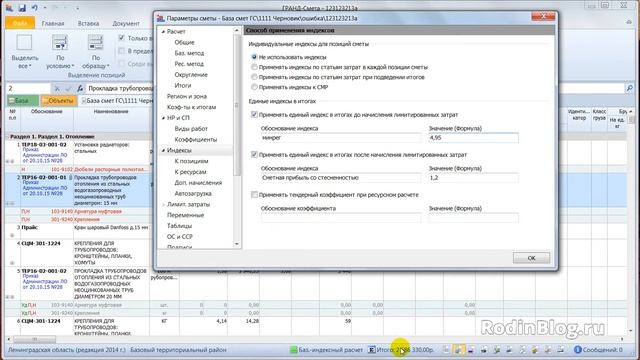The image size is (640, 360).
Task: Select Коэф-ты к итогам tree item
Action: [191, 107]
